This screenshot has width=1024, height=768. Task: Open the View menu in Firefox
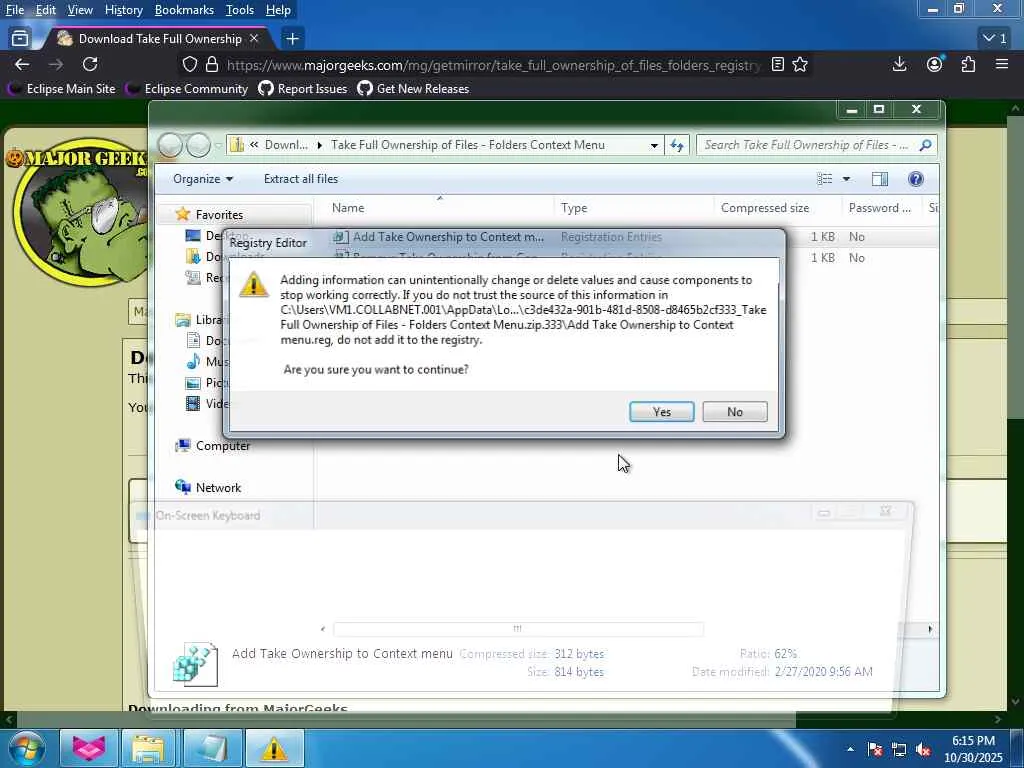[x=80, y=10]
